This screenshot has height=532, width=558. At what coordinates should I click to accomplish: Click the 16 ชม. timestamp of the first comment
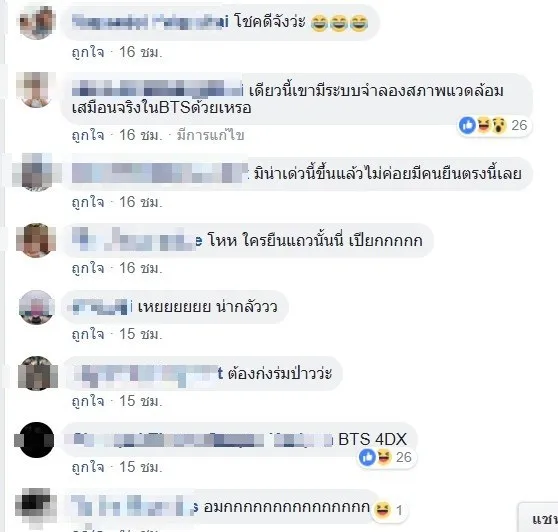click(x=141, y=52)
